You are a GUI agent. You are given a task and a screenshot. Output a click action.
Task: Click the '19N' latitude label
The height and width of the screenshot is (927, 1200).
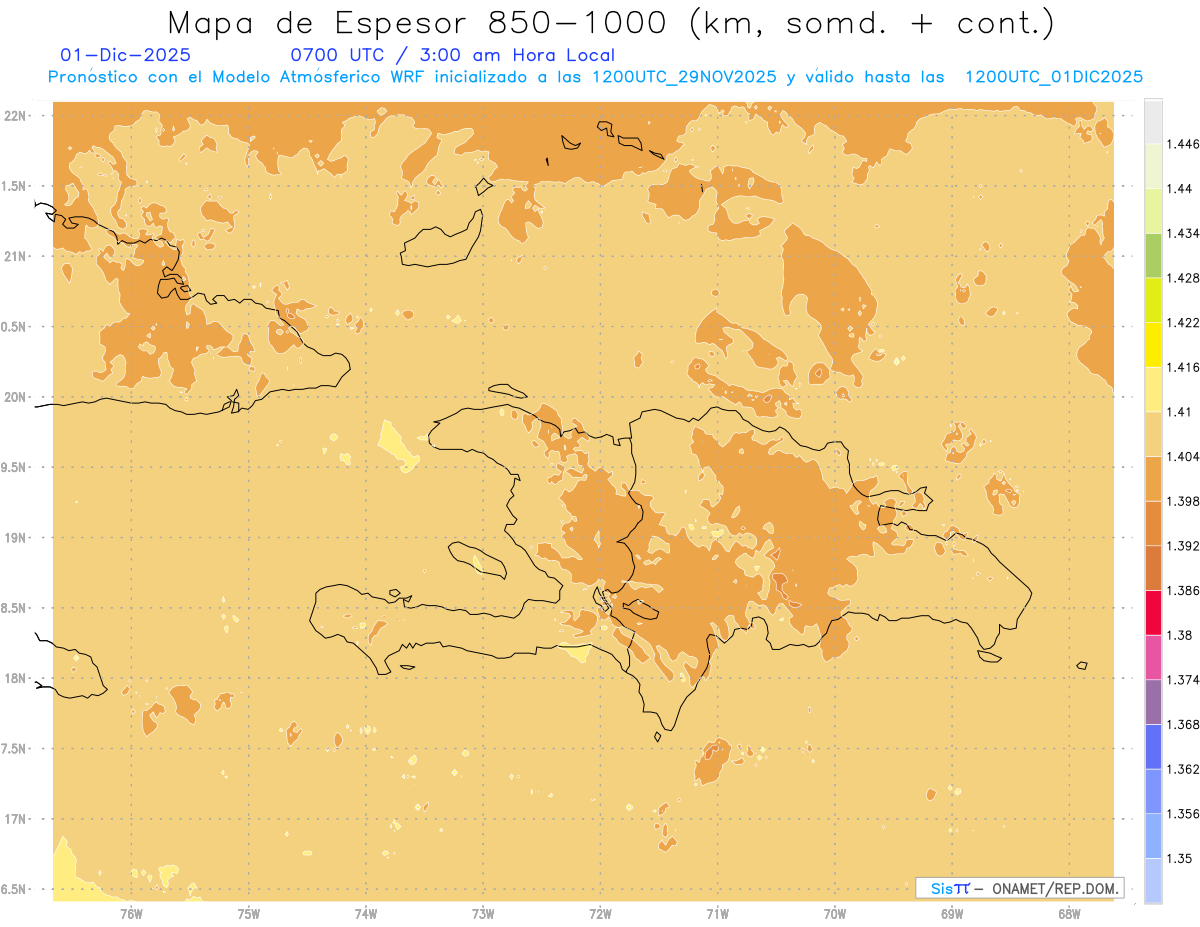pyautogui.click(x=16, y=538)
